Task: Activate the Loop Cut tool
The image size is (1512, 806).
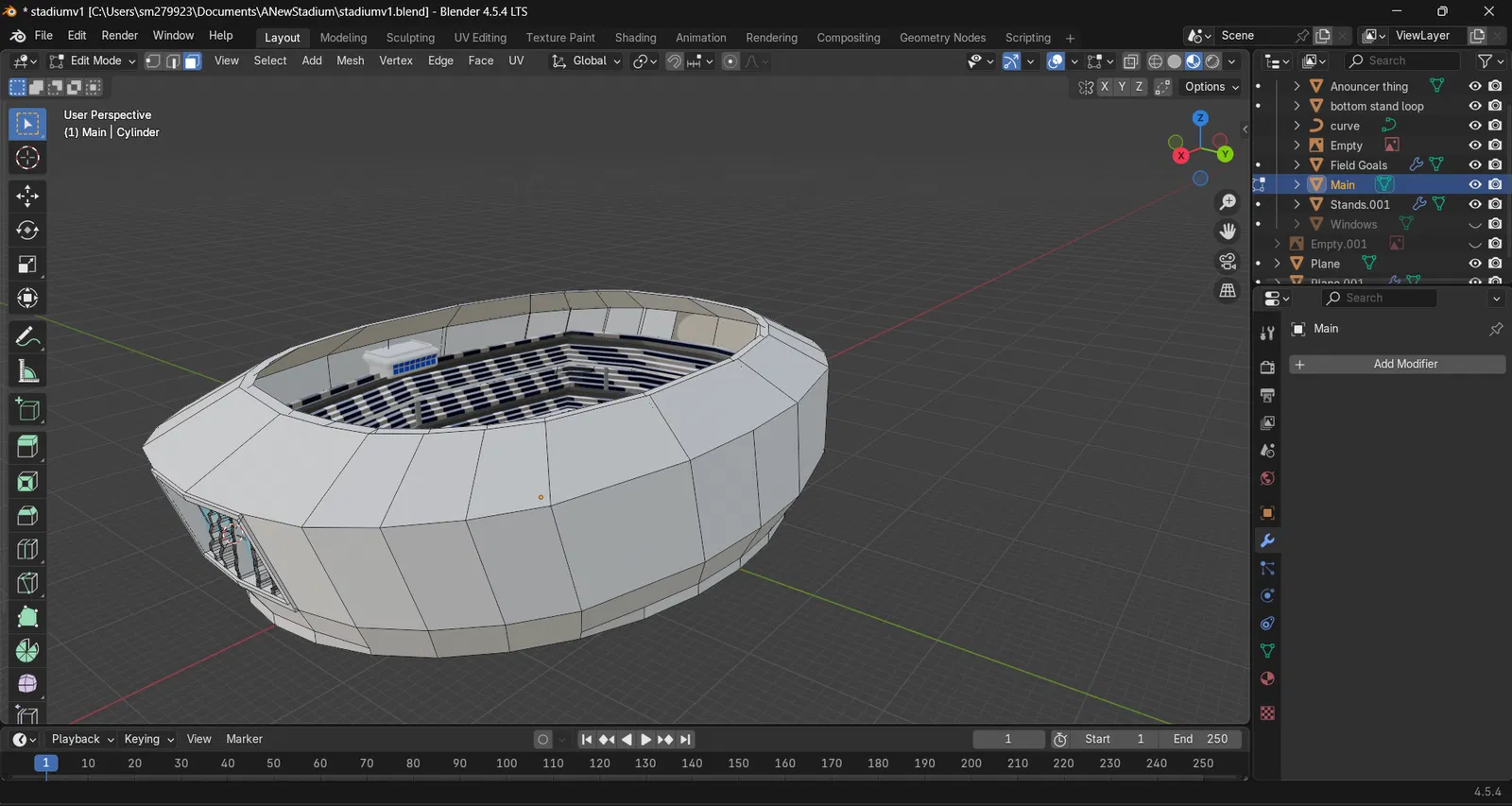Action: point(27,549)
